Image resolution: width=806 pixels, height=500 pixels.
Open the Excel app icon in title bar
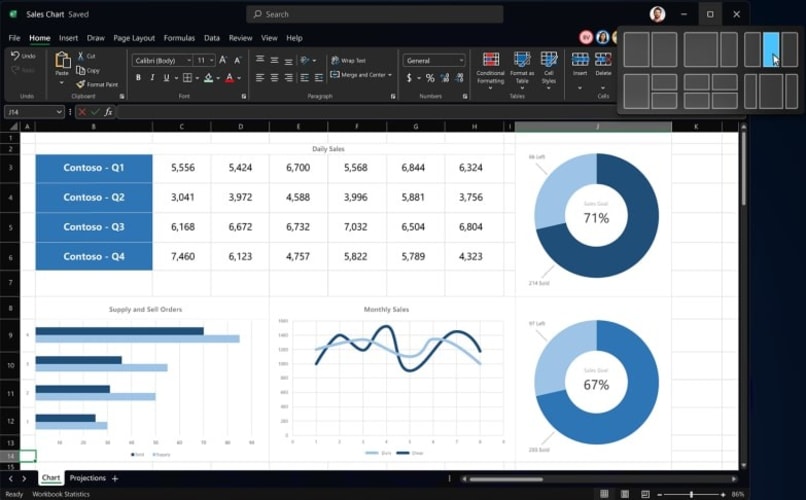(13, 14)
